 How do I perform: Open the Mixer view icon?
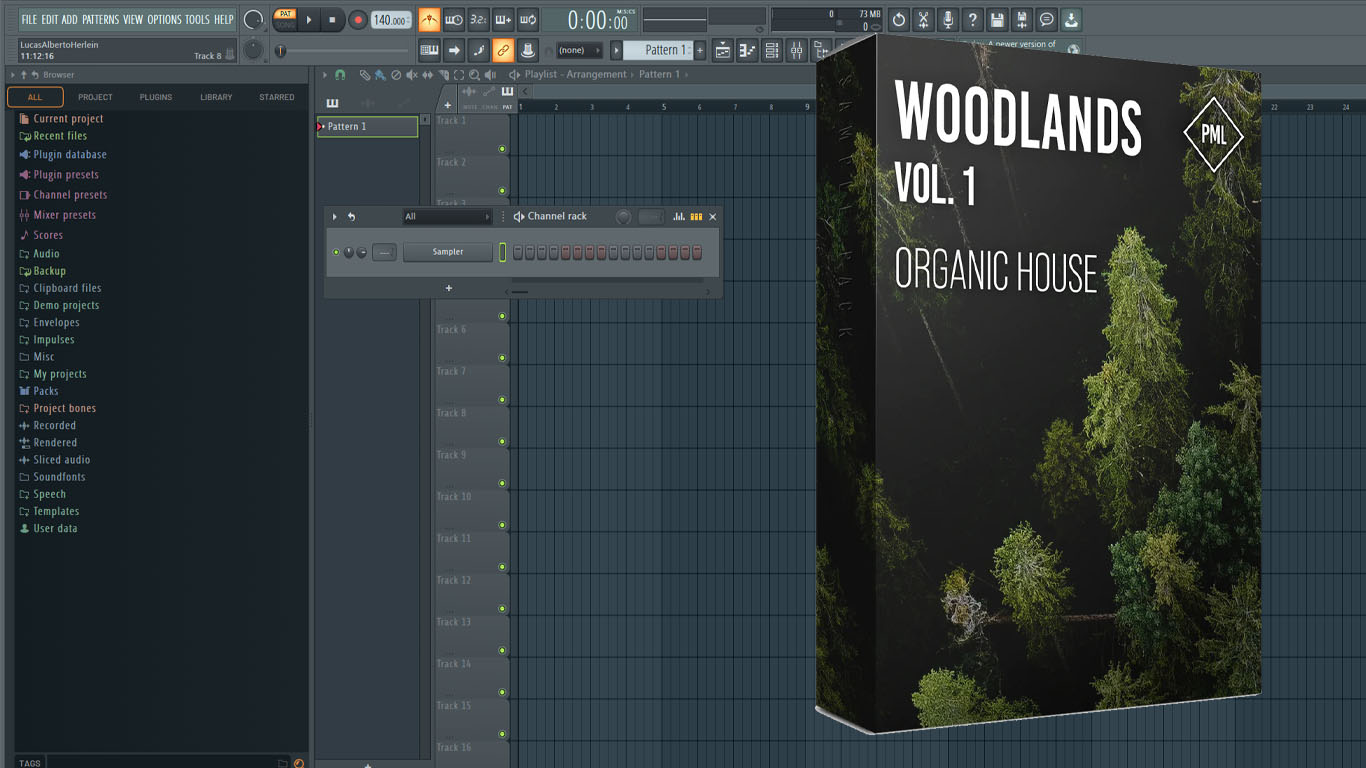click(x=796, y=50)
